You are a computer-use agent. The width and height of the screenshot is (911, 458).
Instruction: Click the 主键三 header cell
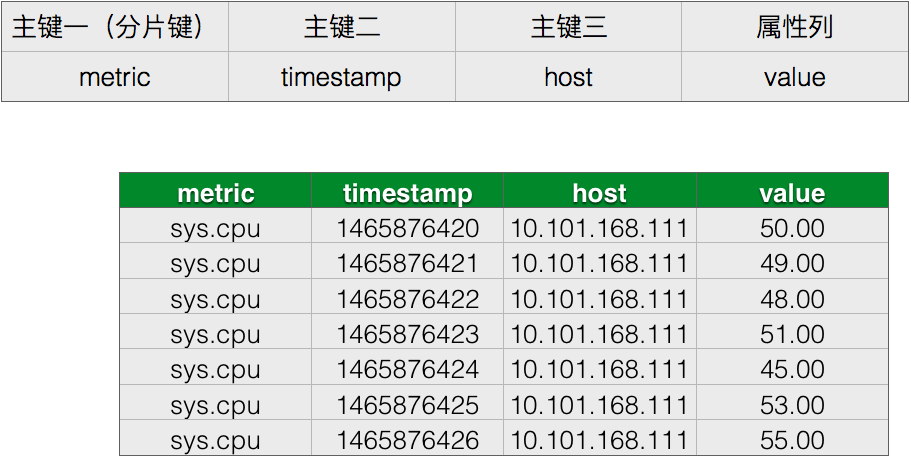(x=568, y=27)
